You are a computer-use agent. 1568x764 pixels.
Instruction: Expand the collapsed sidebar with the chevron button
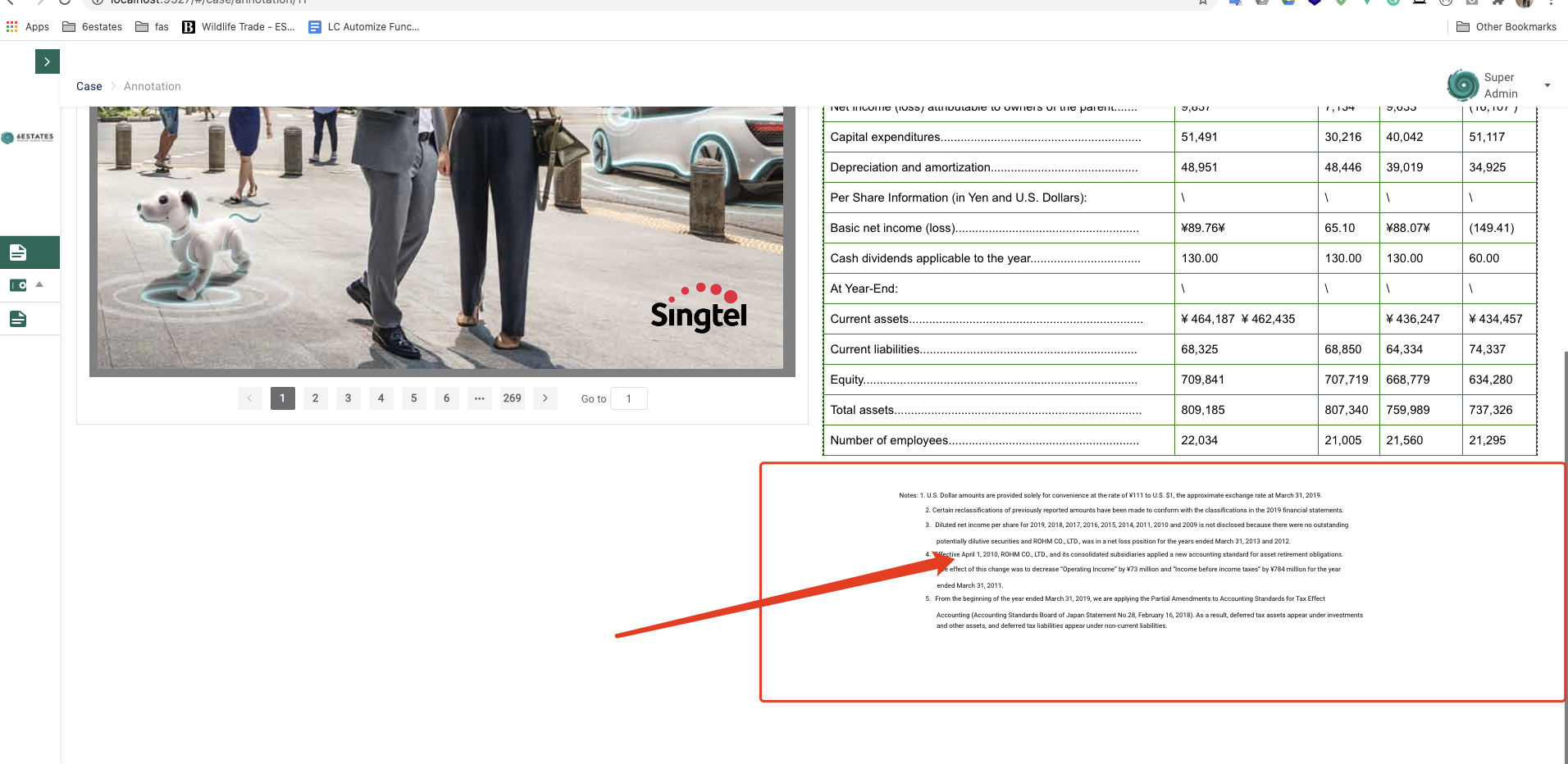48,61
